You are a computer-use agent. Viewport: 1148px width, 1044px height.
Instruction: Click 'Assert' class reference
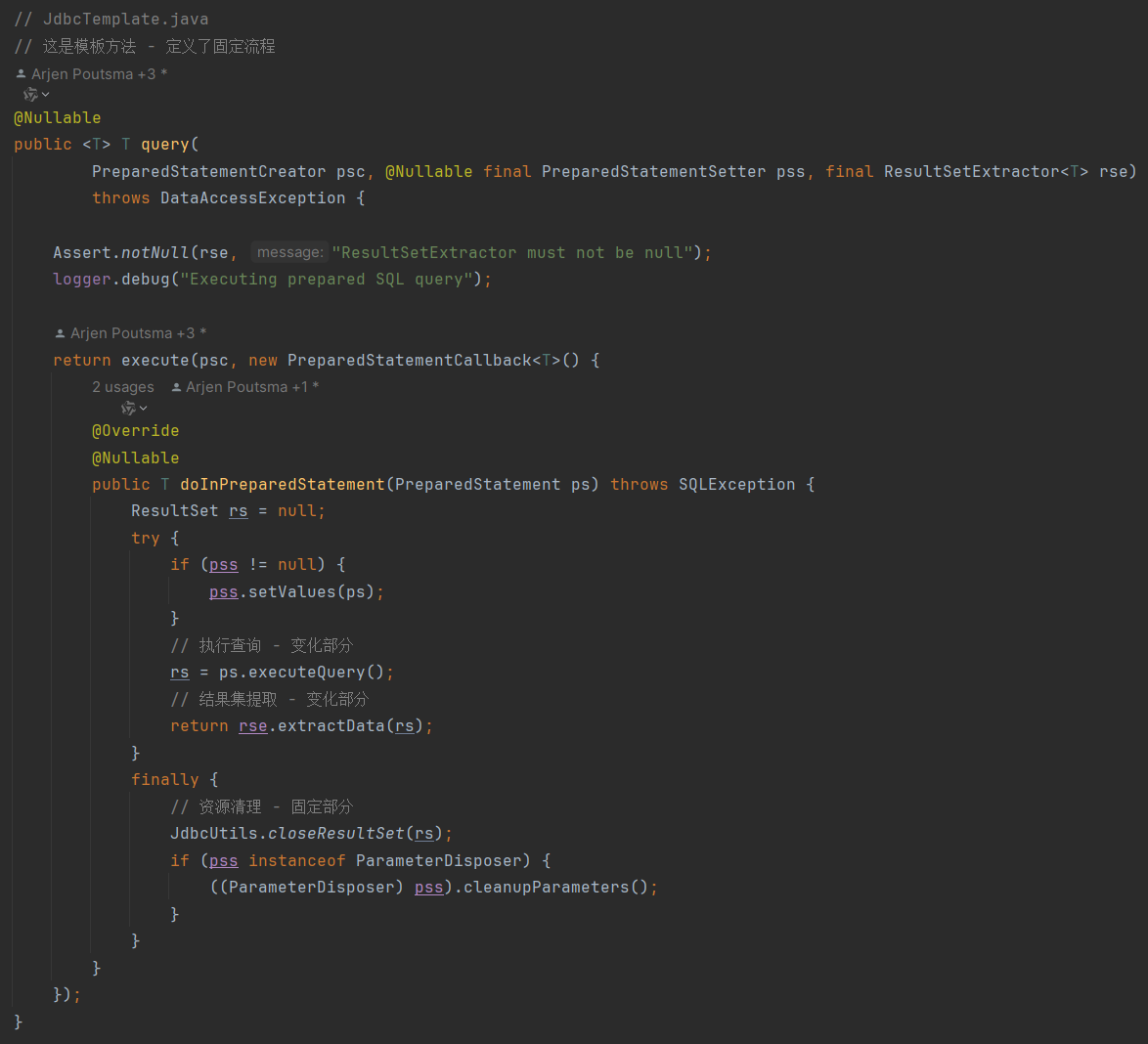click(x=82, y=252)
